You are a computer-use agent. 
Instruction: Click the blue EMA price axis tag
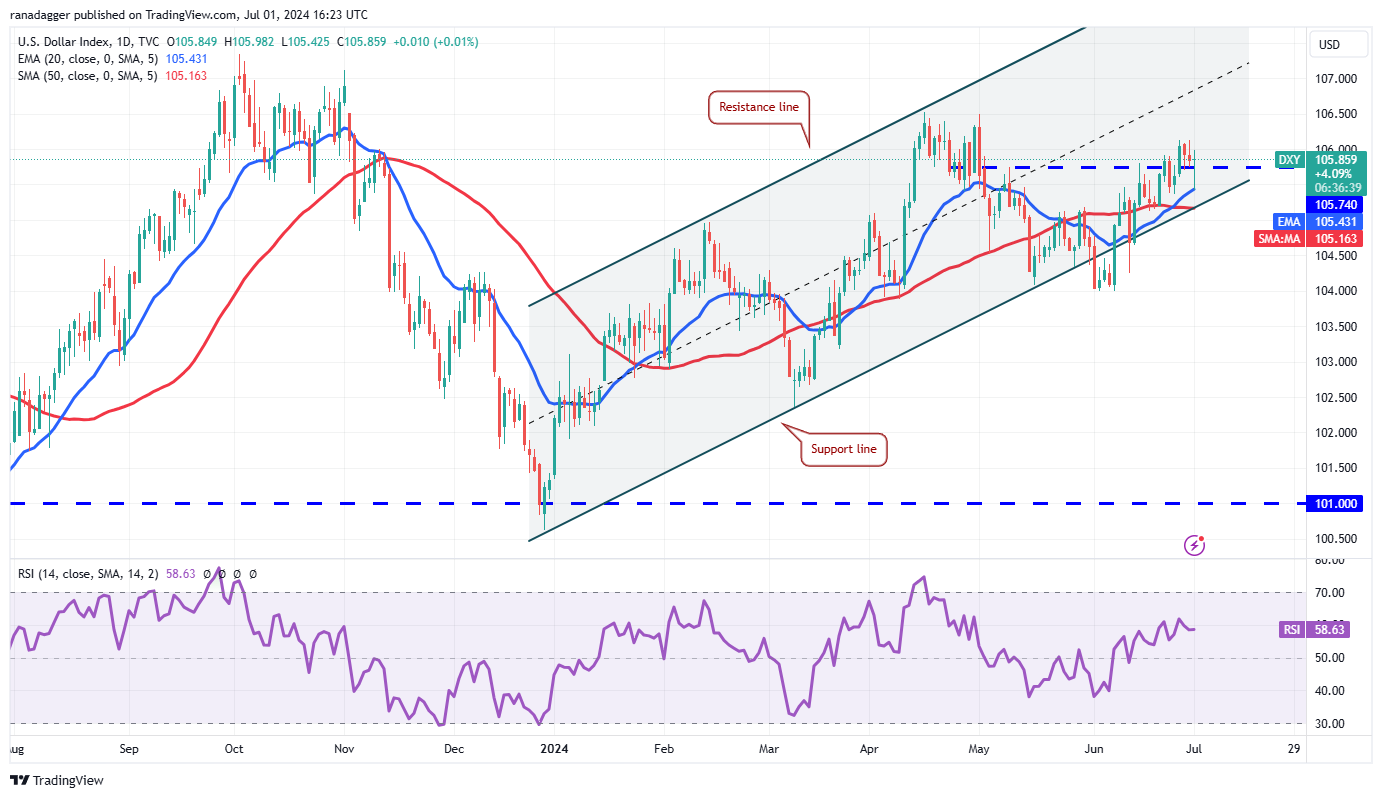pyautogui.click(x=1290, y=221)
